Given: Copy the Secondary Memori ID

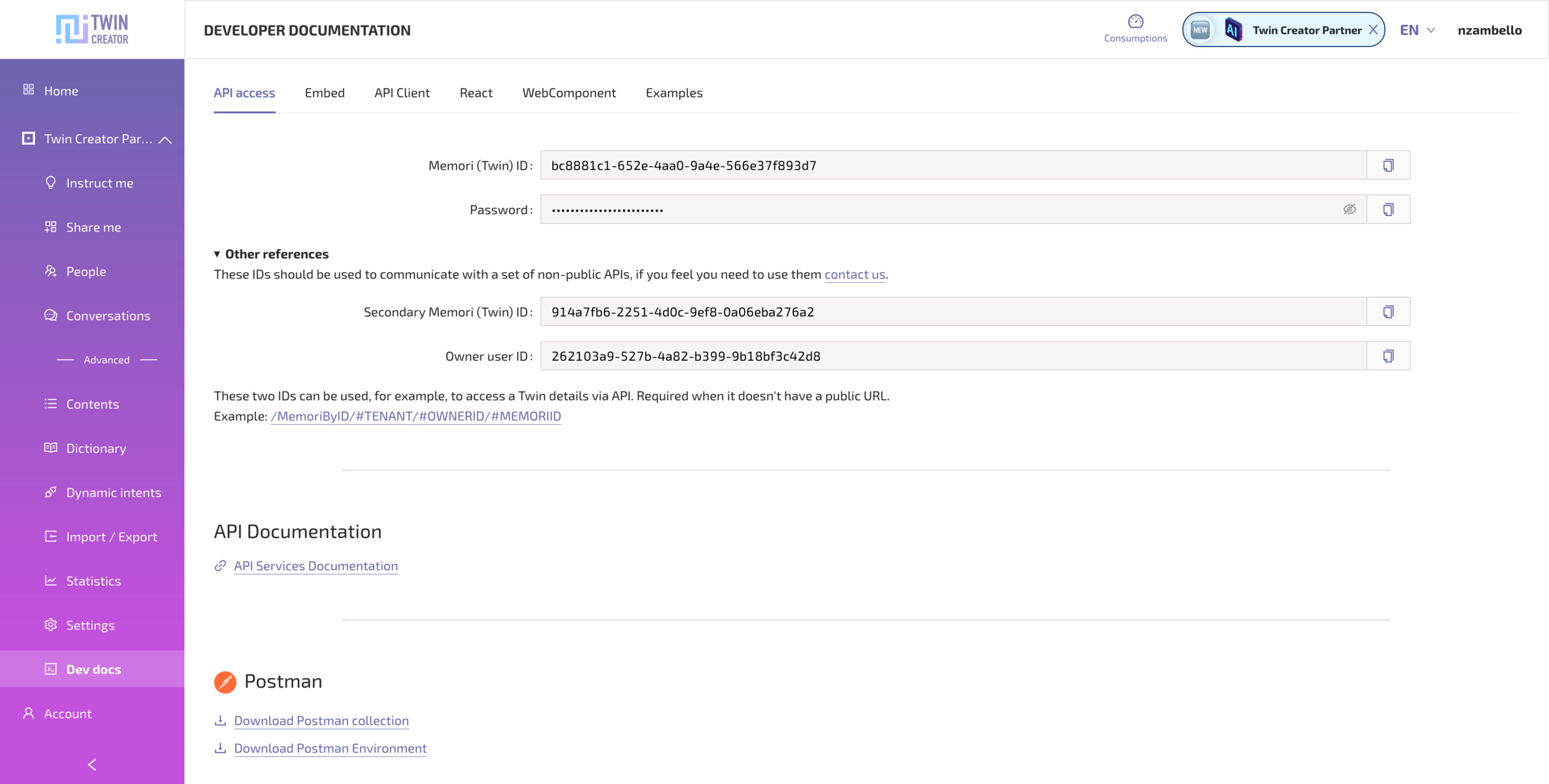Looking at the screenshot, I should 1388,311.
